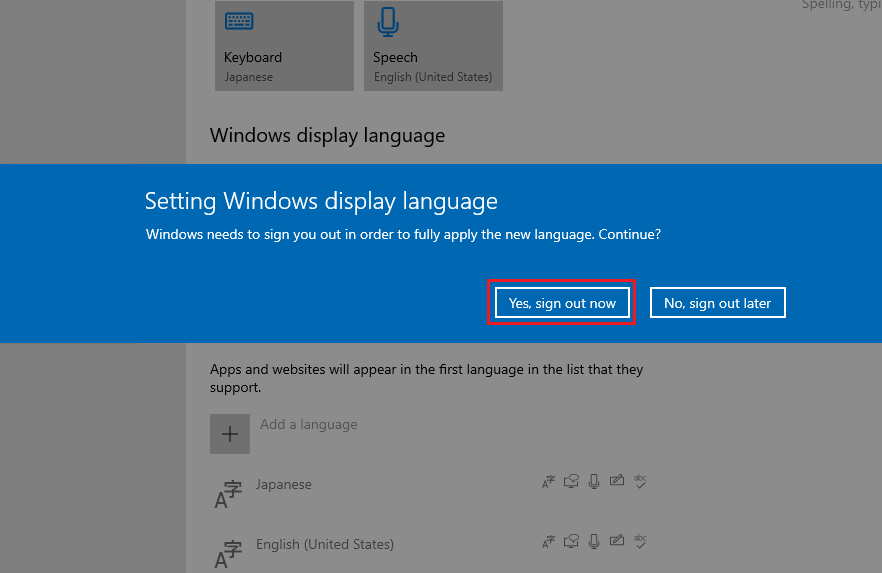
Task: Click the sign-out confirmation message text
Action: click(x=403, y=234)
